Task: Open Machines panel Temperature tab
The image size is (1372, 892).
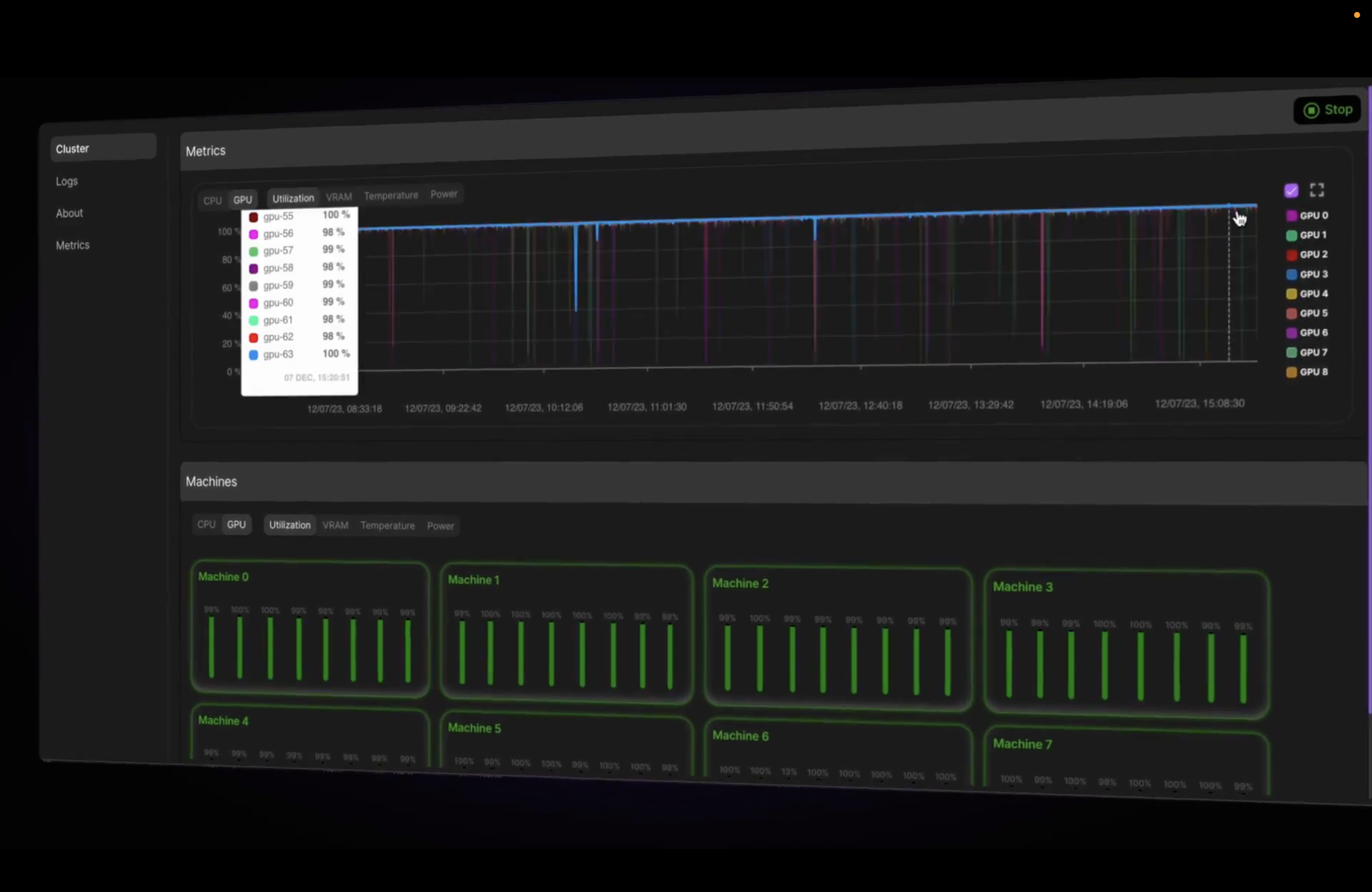Action: pos(387,525)
